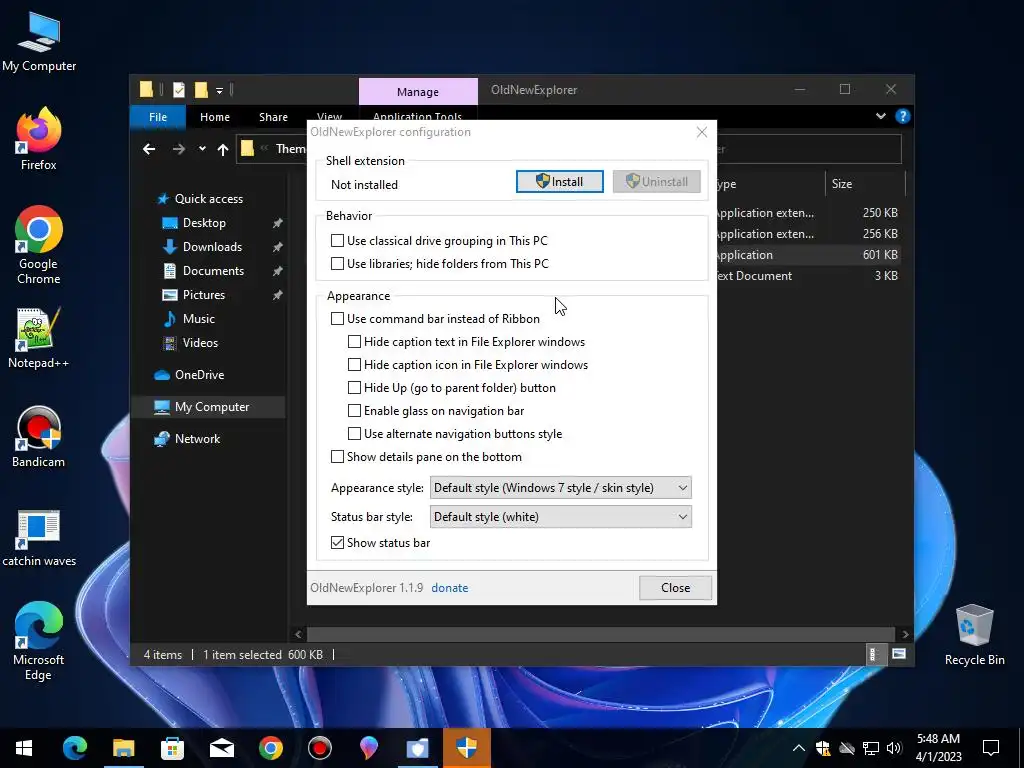Open the Status bar style dropdown
1024x768 pixels.
pyautogui.click(x=560, y=517)
